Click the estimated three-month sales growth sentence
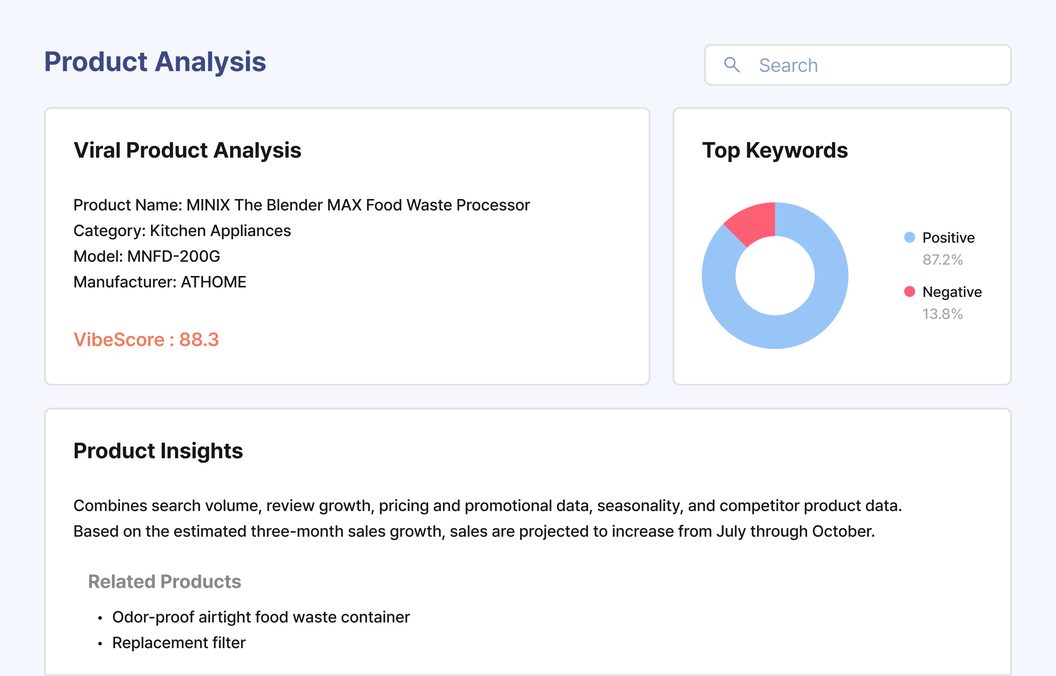The image size is (1056, 676). (x=474, y=531)
